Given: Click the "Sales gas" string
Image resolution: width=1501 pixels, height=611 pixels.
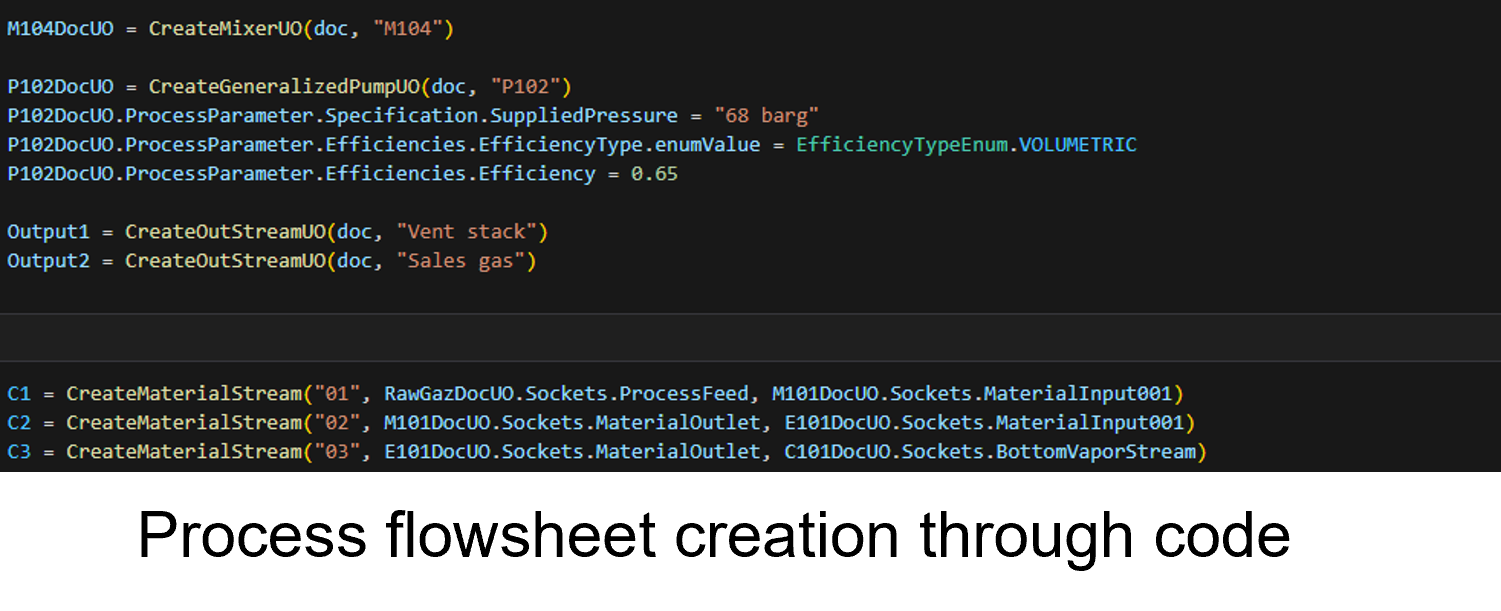Looking at the screenshot, I should (466, 261).
